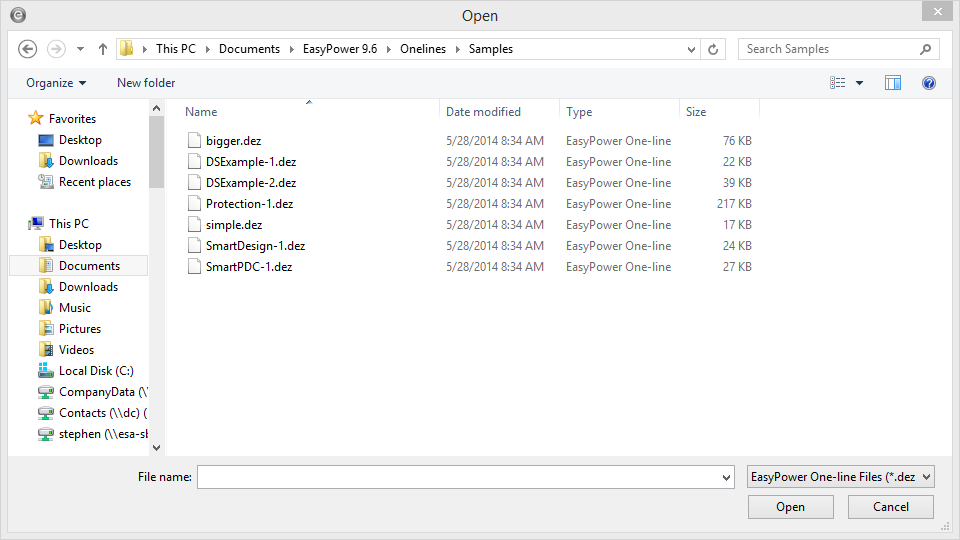Jump to EasyPower 9.6 breadcrumb
The height and width of the screenshot is (540, 960).
[340, 49]
